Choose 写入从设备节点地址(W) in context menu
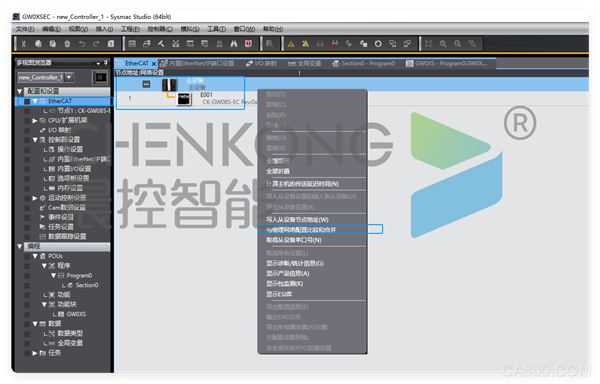Viewport: 600px width, 384px height. pyautogui.click(x=312, y=220)
